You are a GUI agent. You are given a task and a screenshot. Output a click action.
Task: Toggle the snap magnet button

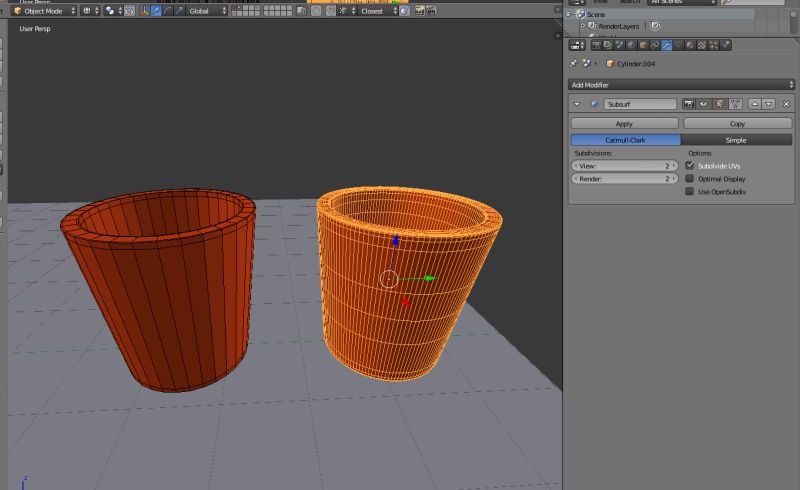[x=331, y=11]
